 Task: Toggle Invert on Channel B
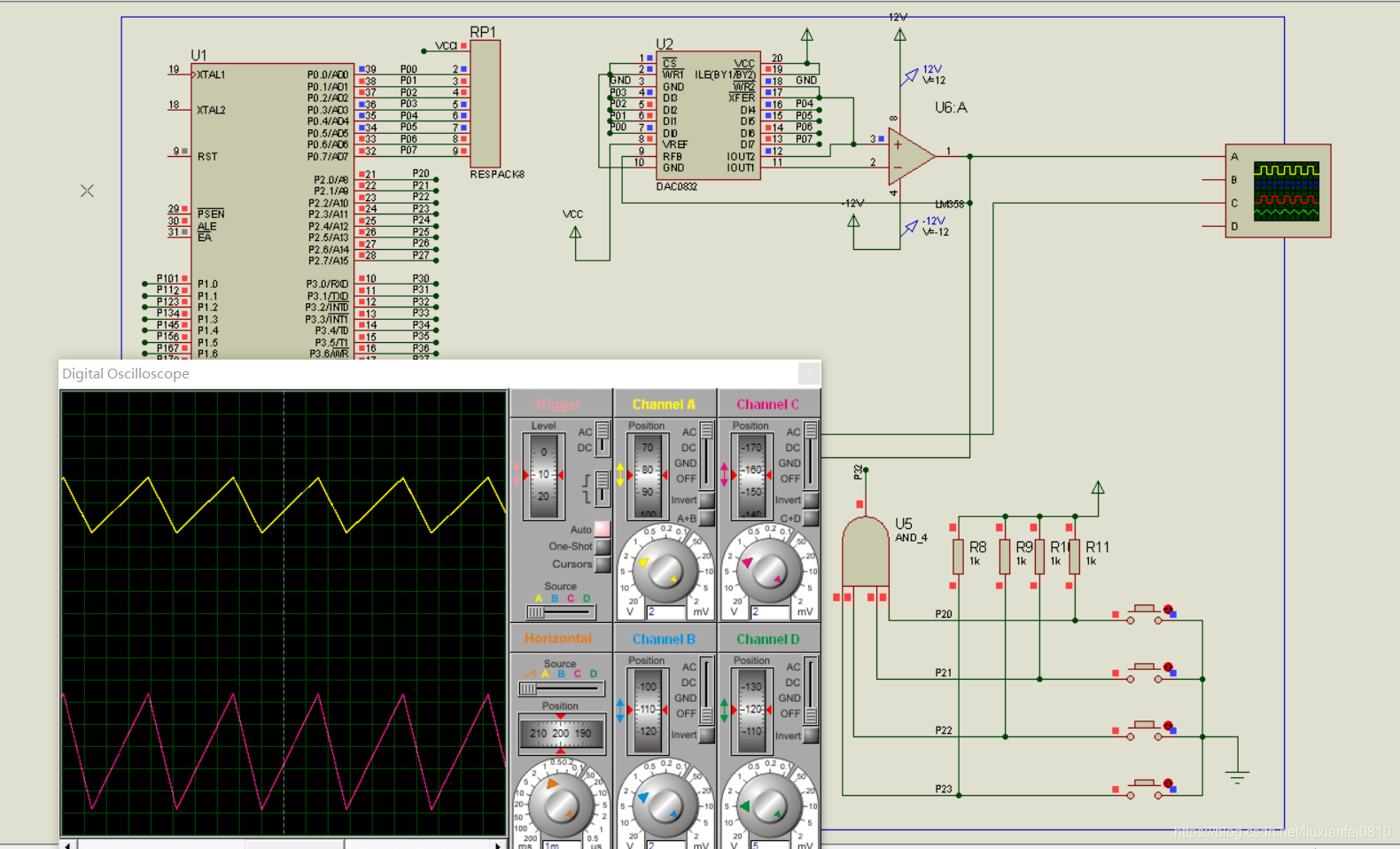tap(707, 735)
